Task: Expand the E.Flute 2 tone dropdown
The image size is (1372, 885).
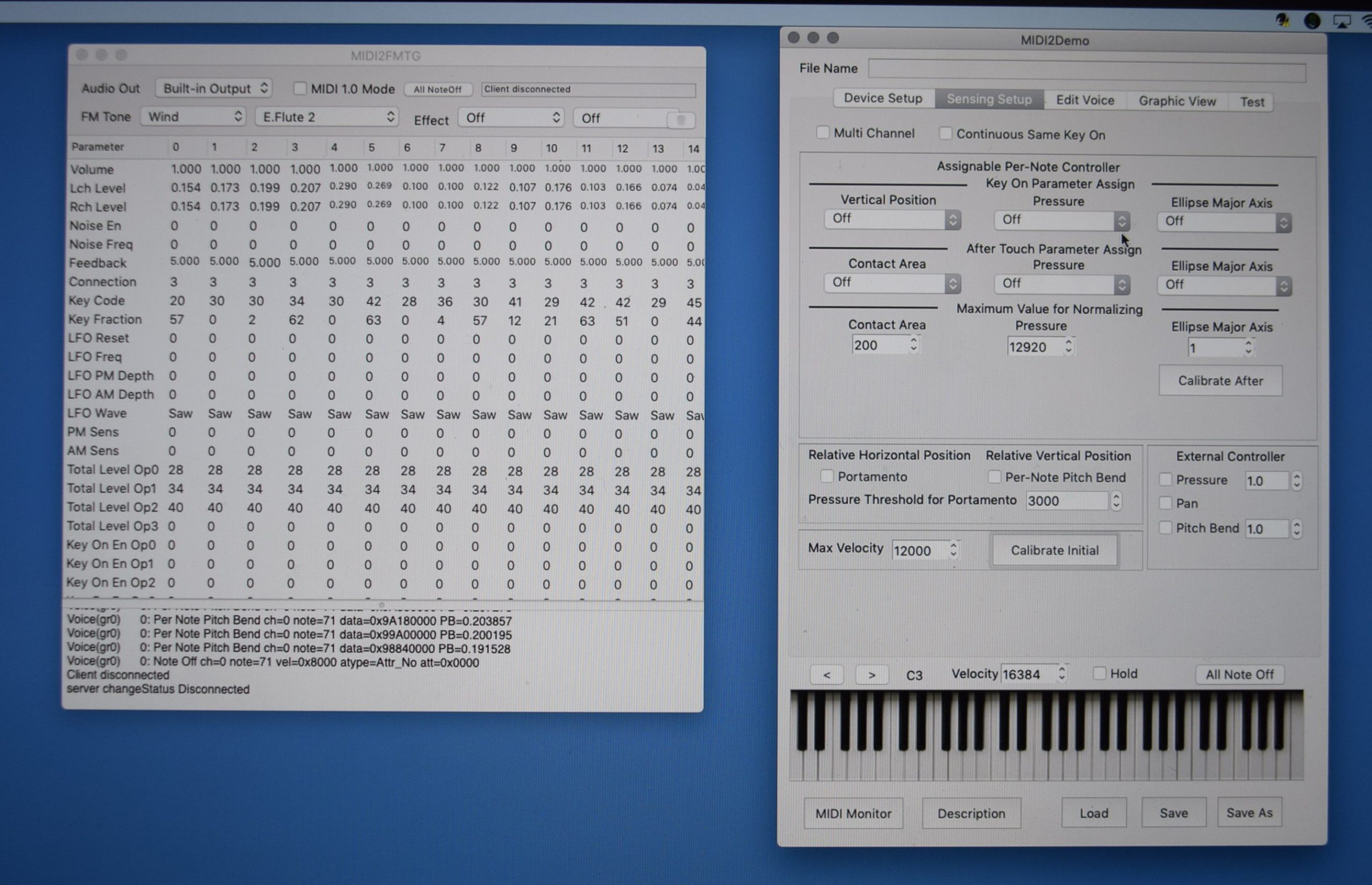Action: (x=326, y=117)
